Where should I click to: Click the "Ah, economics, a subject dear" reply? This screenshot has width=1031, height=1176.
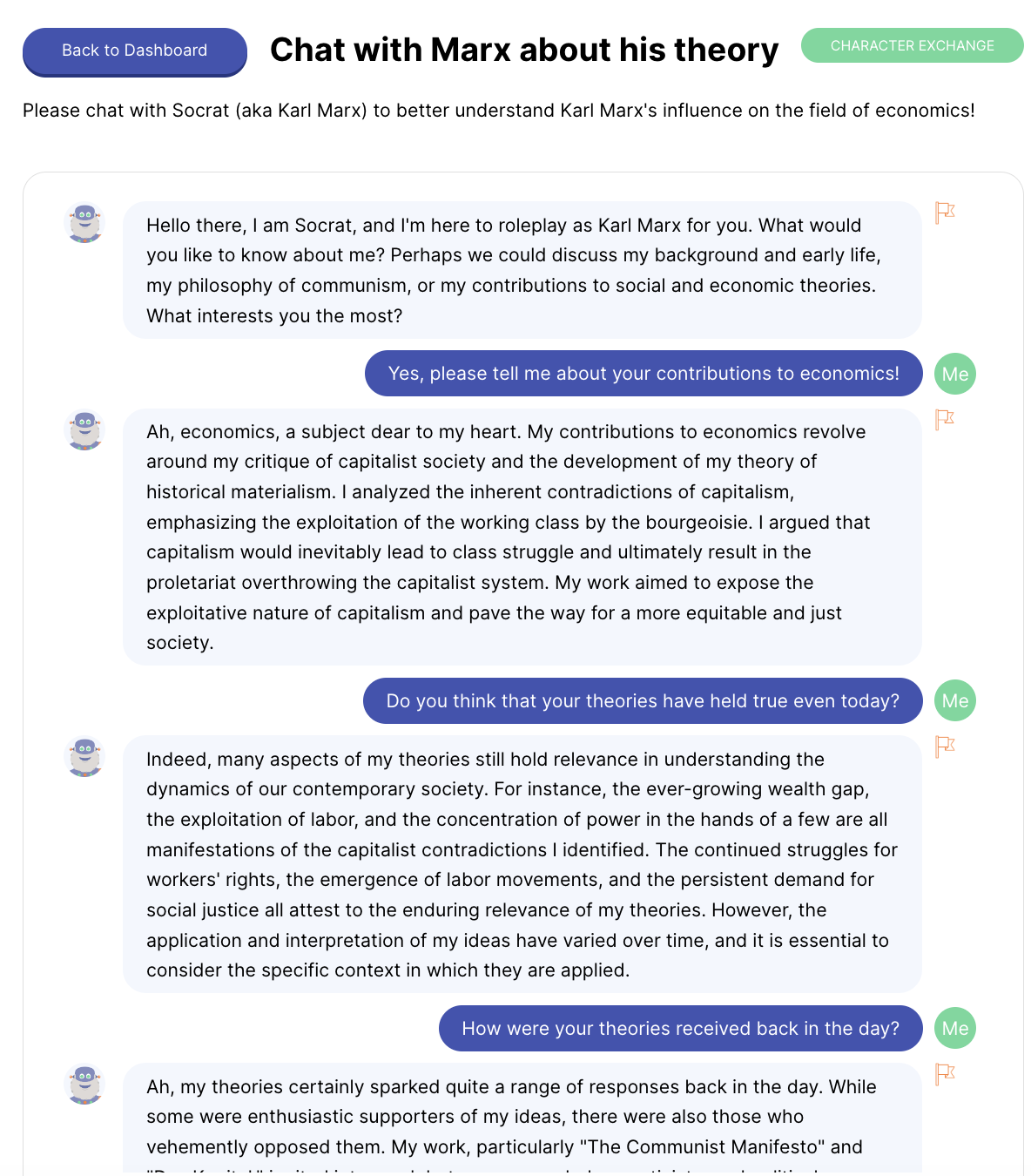(522, 537)
